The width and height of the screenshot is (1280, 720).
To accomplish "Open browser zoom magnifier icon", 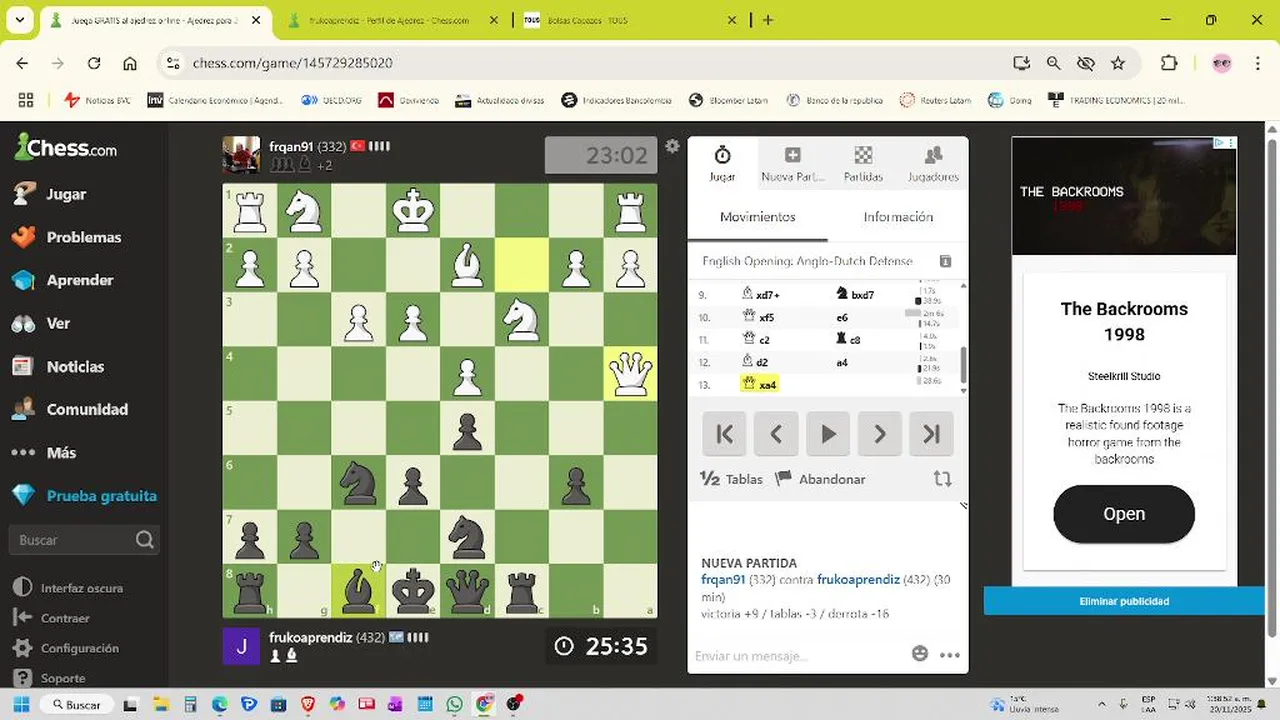I will pos(1053,63).
